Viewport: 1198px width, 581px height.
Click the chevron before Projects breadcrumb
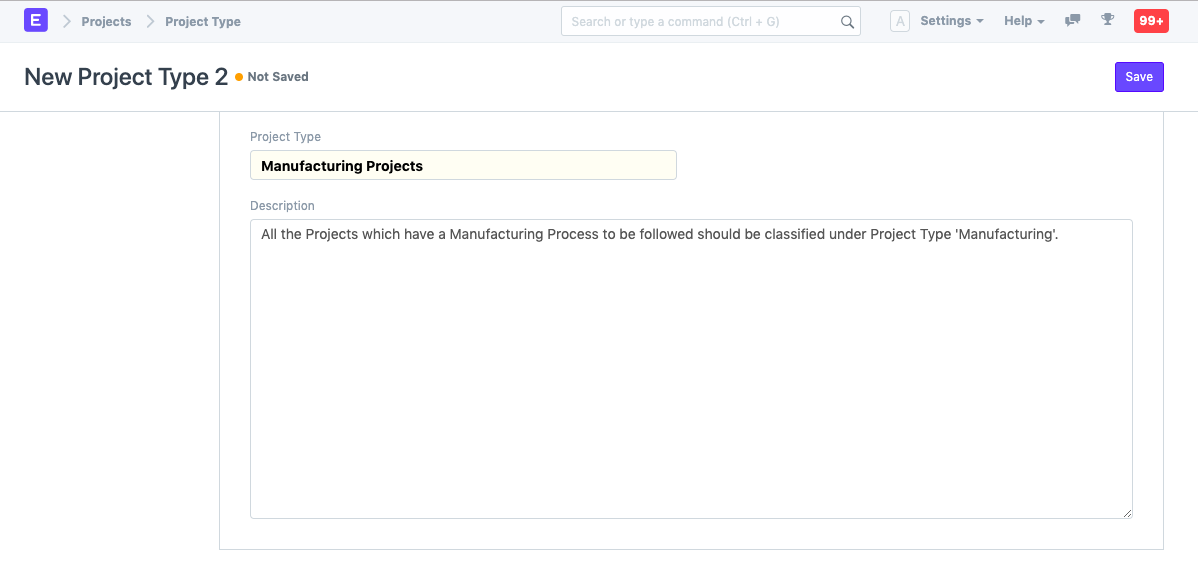coord(67,21)
